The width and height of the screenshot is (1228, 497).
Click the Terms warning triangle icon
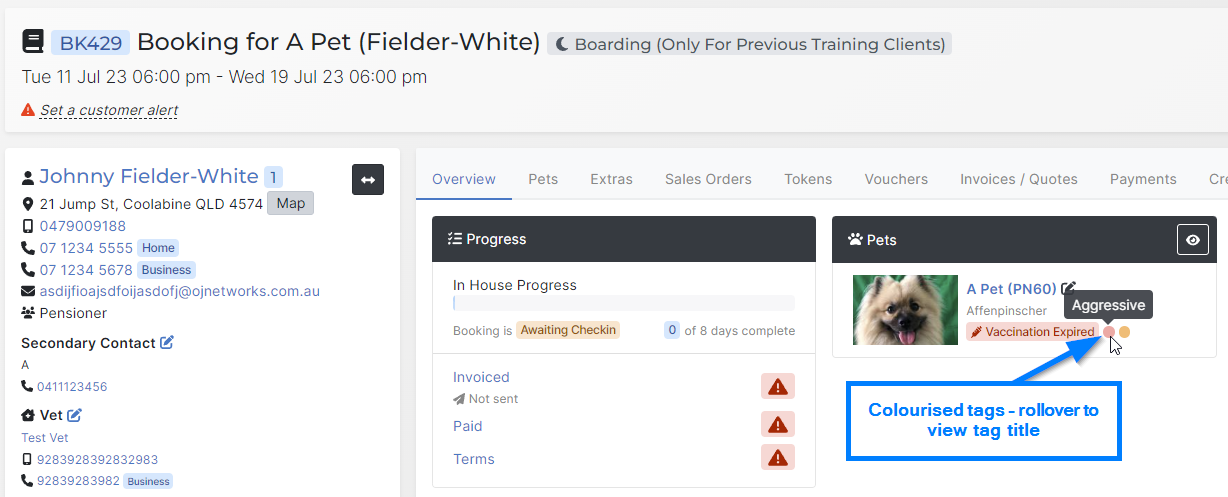click(778, 458)
